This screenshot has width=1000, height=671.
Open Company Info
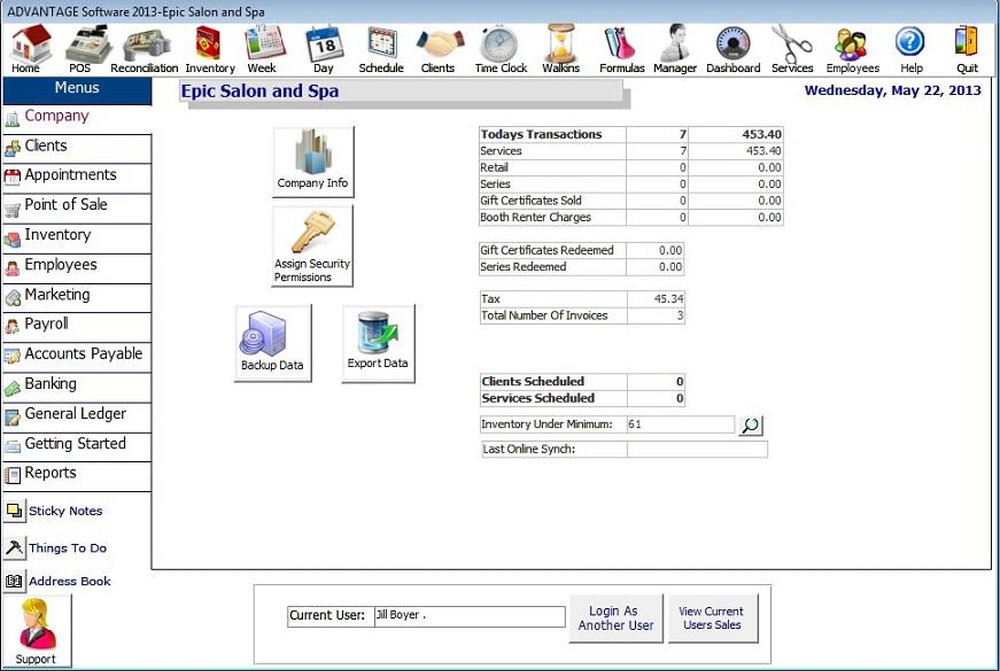click(x=313, y=161)
